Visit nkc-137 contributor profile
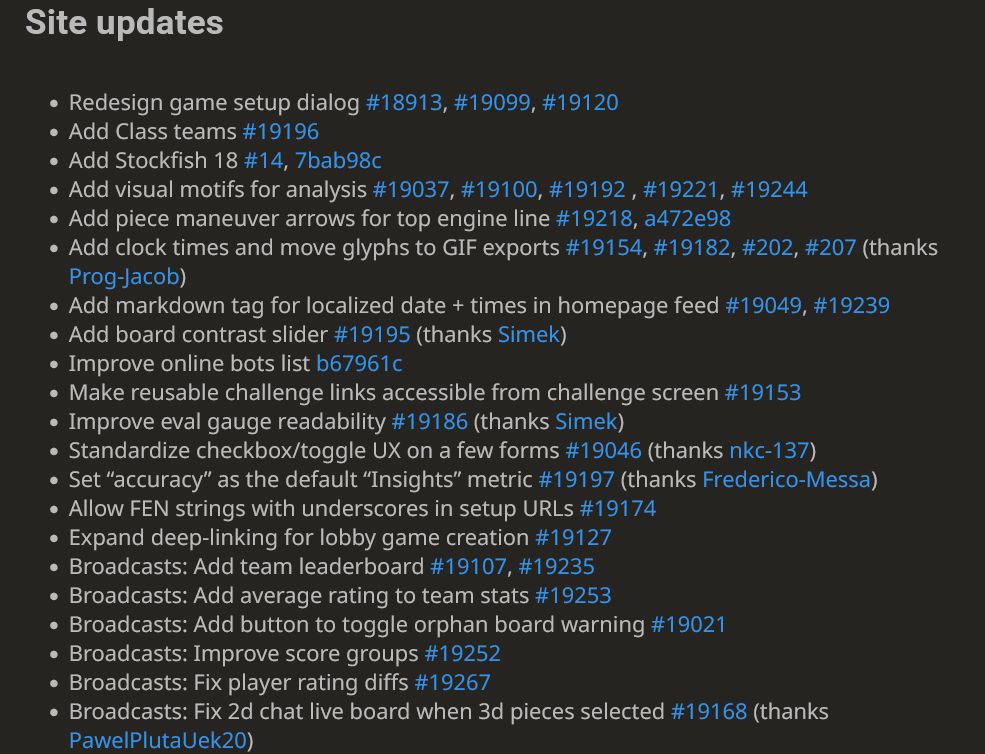 coord(770,450)
